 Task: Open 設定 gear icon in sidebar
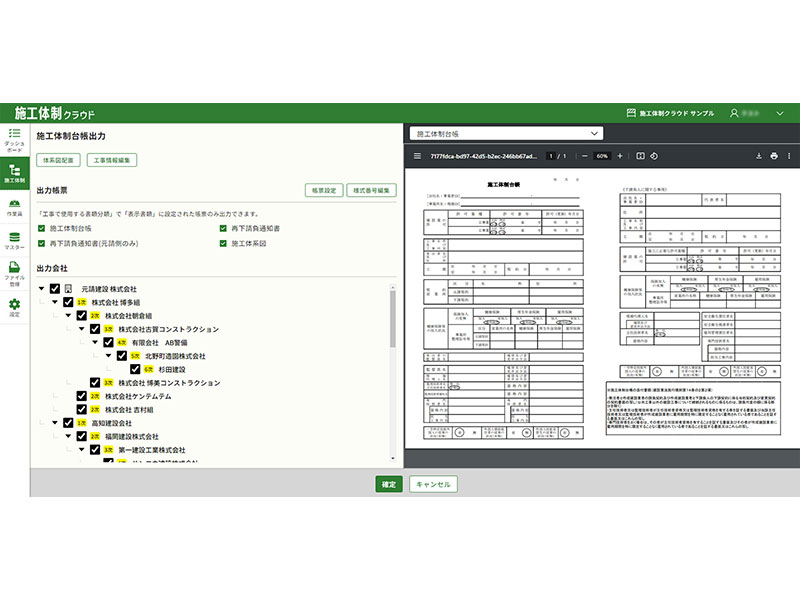coord(14,305)
